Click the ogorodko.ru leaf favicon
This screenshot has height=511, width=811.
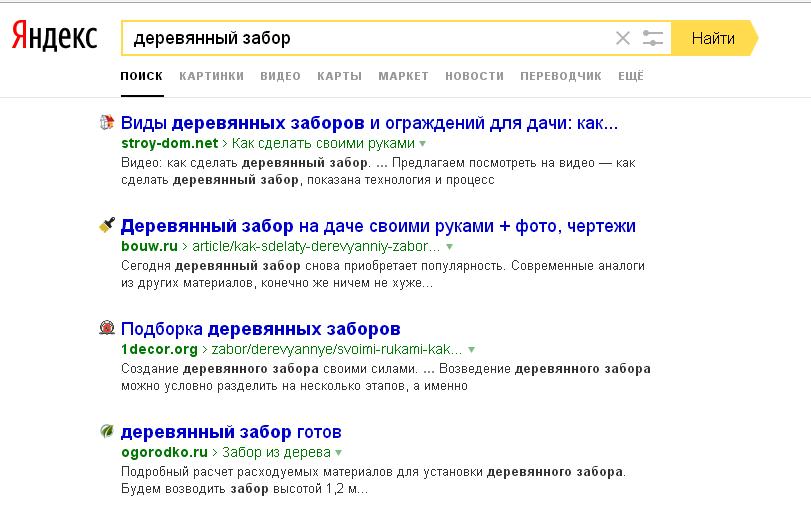107,431
